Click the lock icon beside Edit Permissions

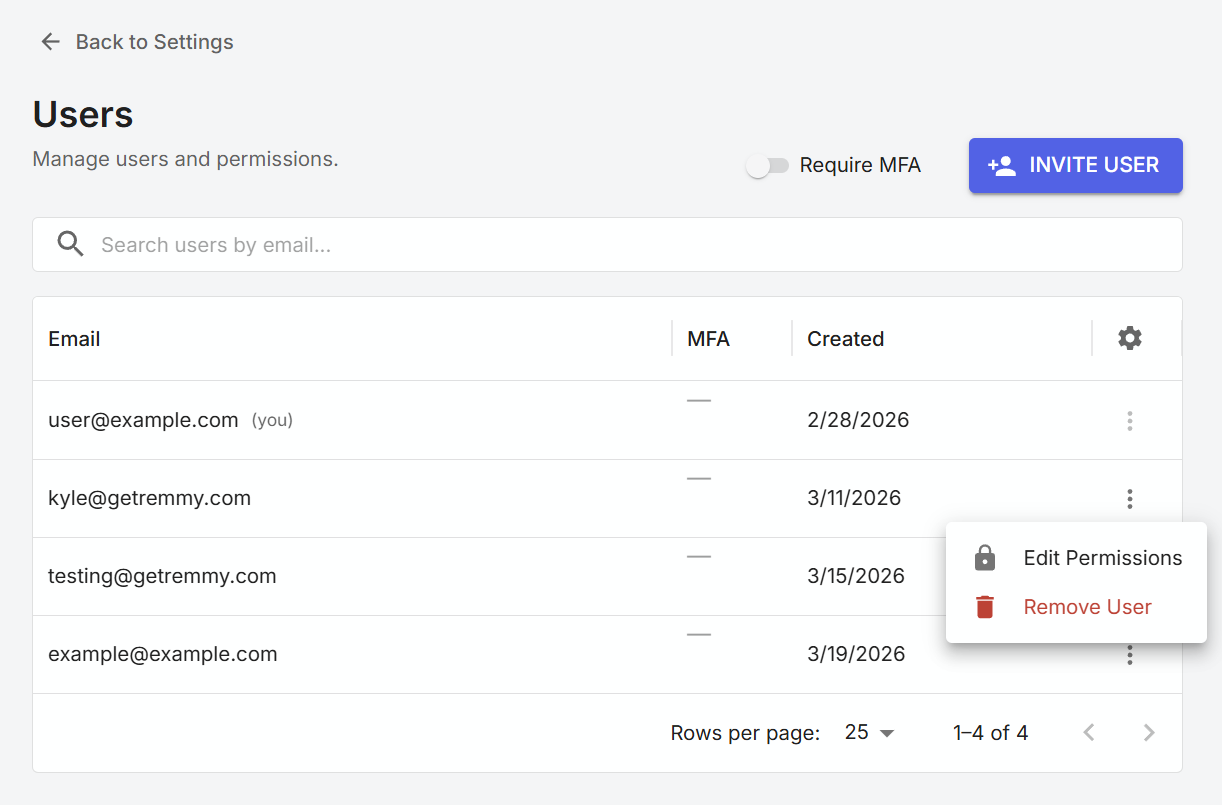[x=984, y=557]
